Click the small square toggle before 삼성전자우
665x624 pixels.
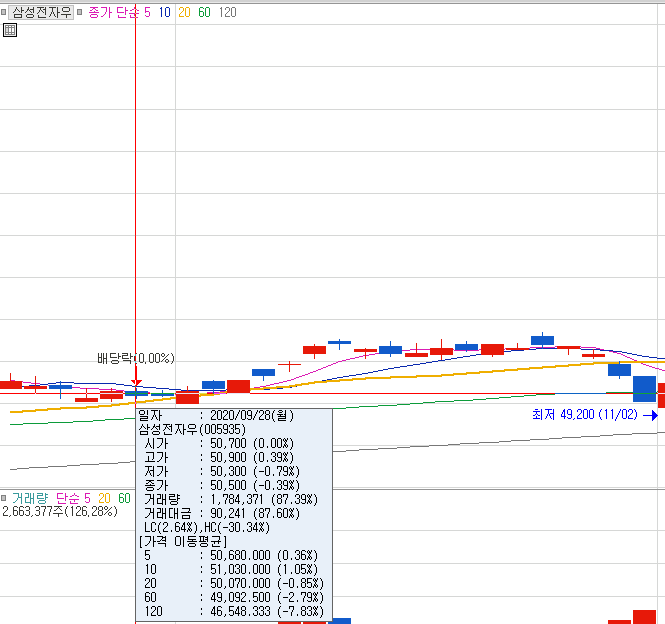tap(3, 12)
